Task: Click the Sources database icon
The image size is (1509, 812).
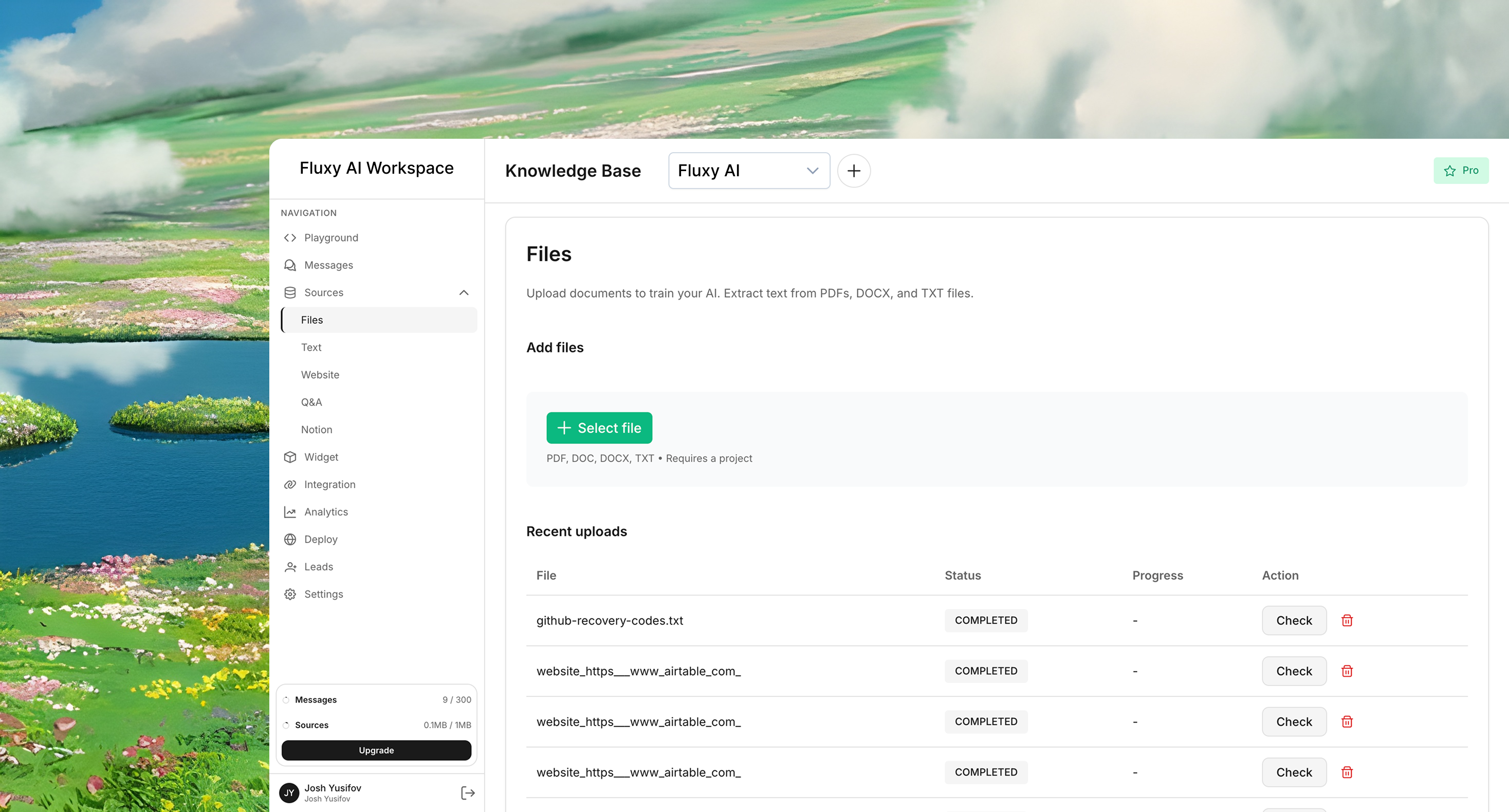Action: (289, 292)
